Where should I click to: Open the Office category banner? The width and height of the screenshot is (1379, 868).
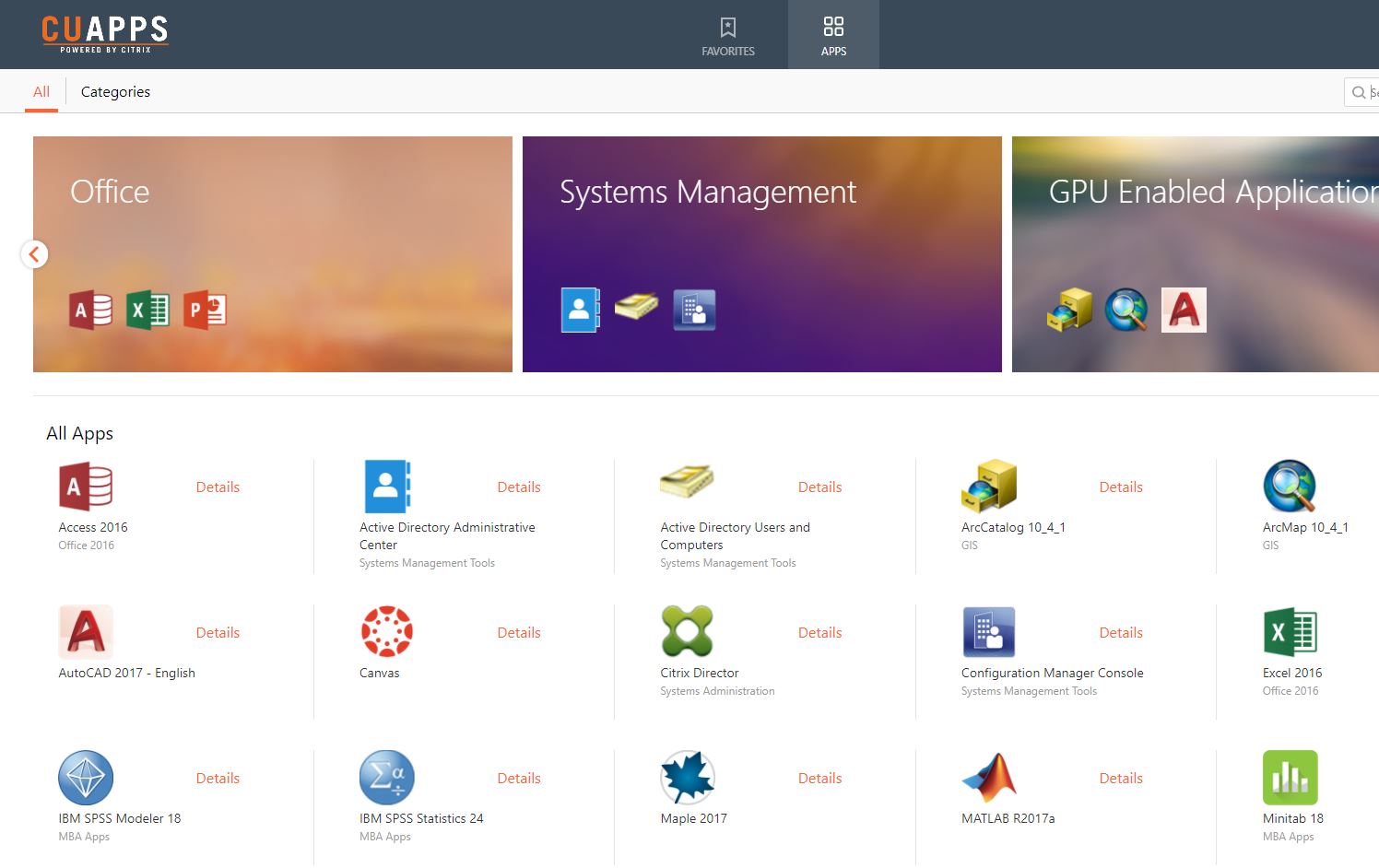coord(273,254)
